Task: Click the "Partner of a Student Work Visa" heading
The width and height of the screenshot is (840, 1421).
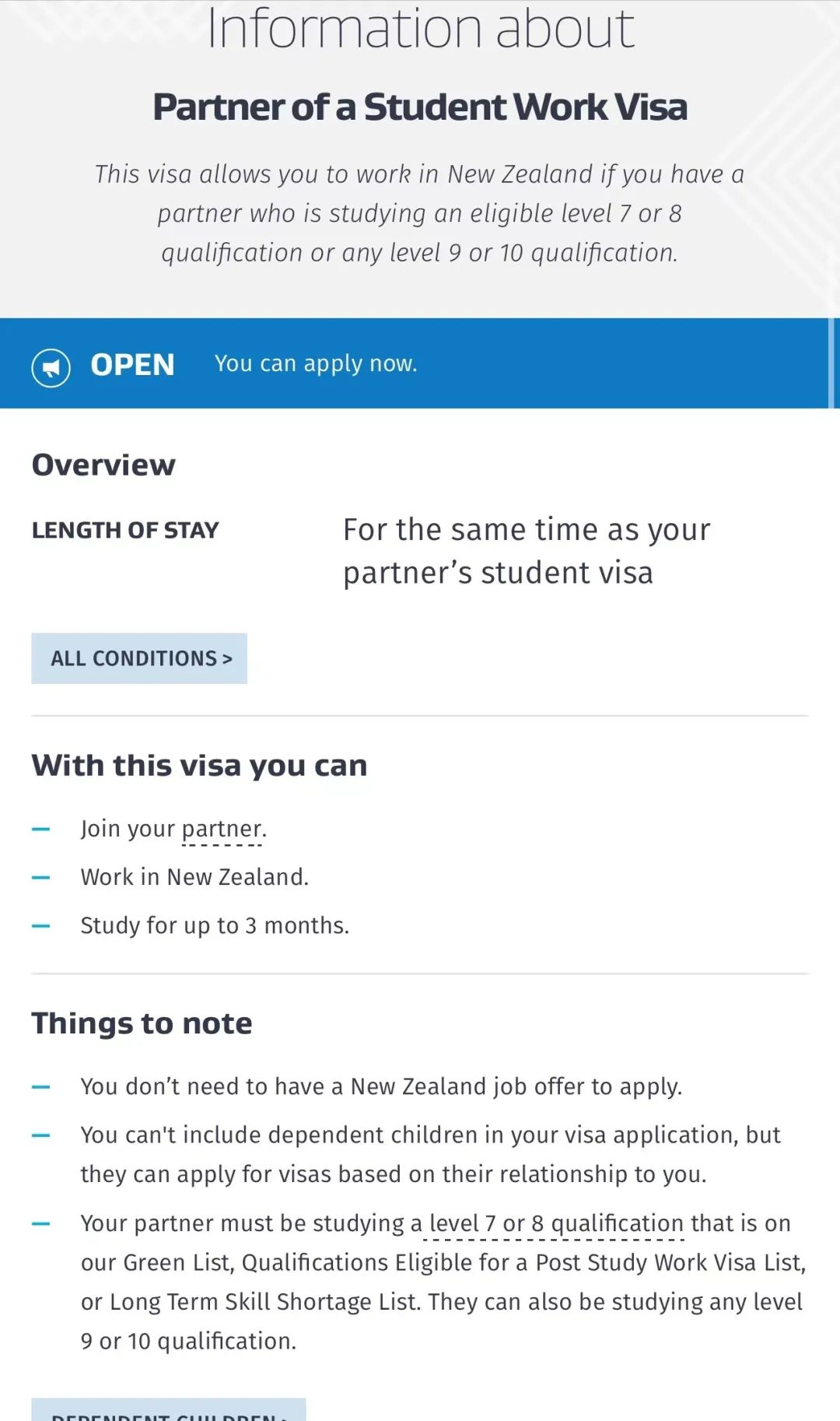Action: point(420,107)
